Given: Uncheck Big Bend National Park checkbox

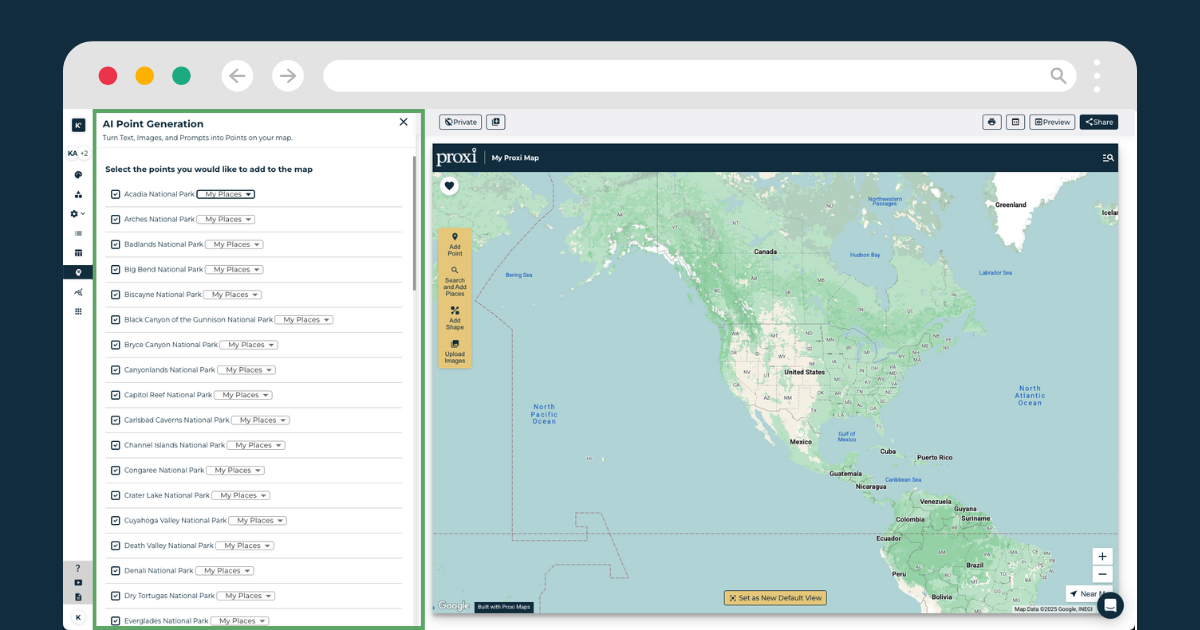Looking at the screenshot, I should pyautogui.click(x=116, y=269).
